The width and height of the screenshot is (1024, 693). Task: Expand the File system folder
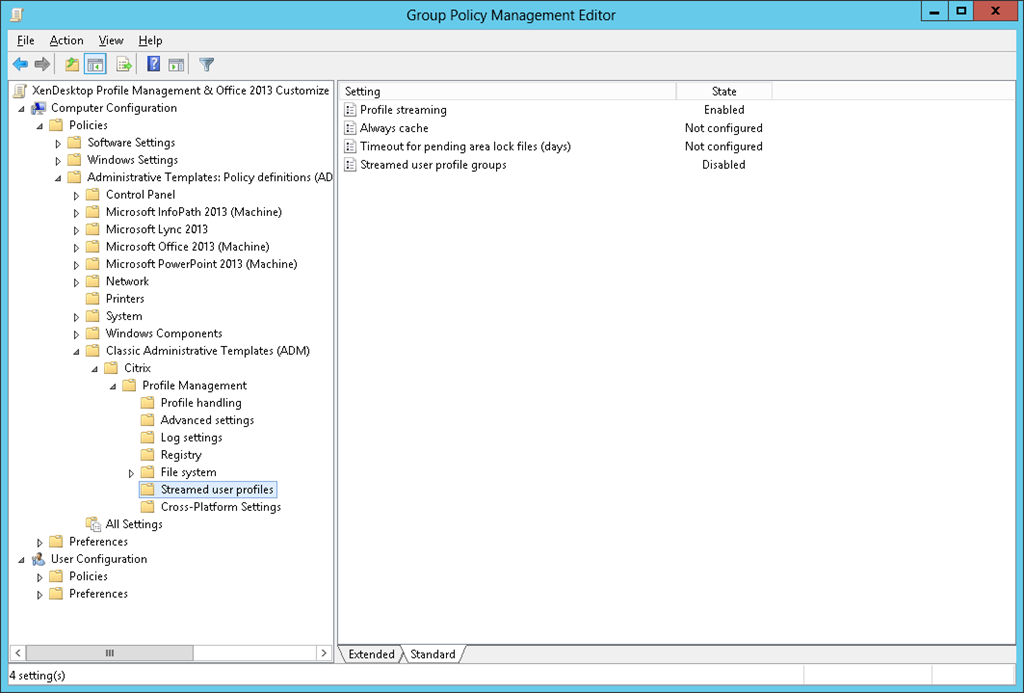[131, 473]
